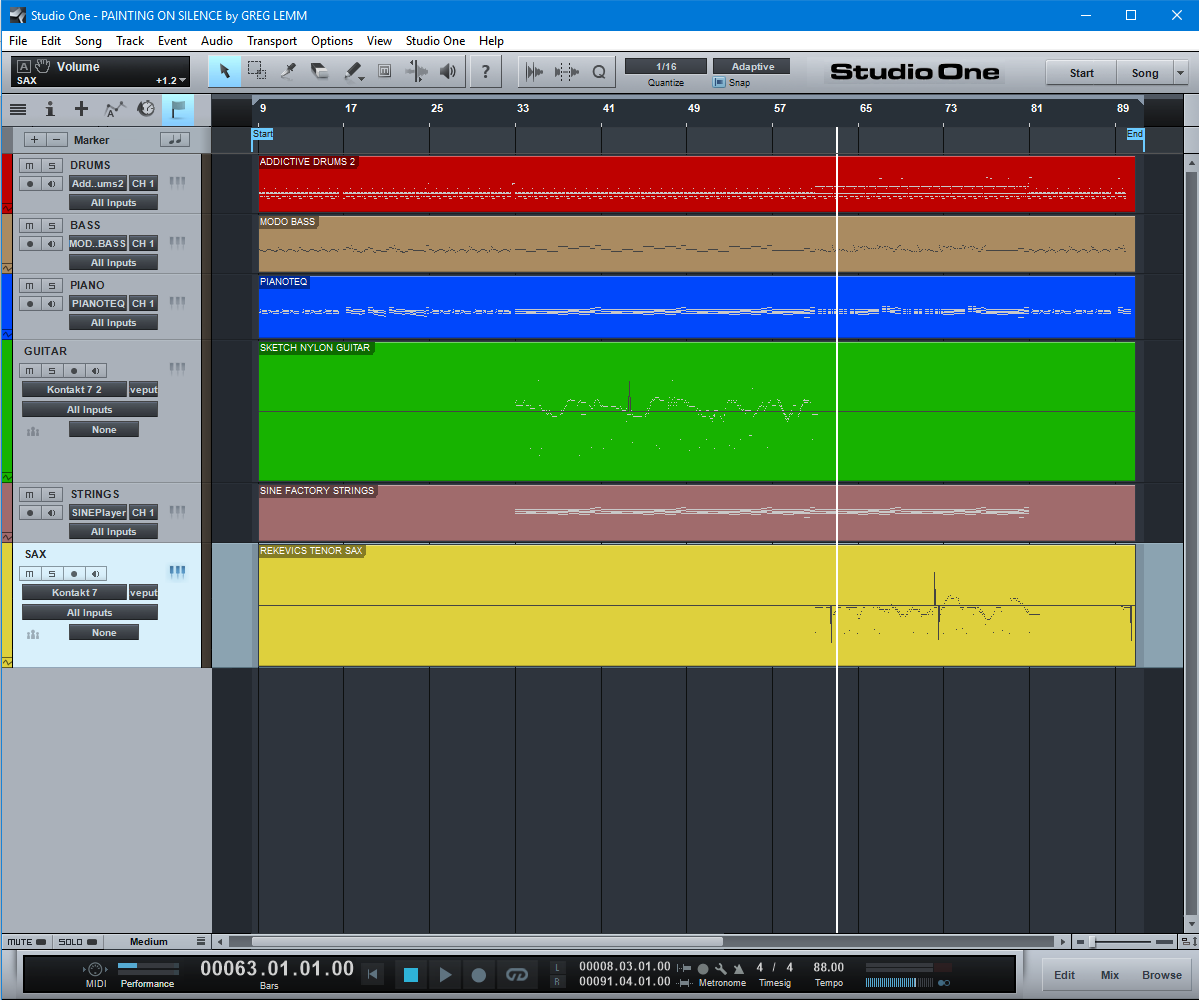The width and height of the screenshot is (1199, 1000).
Task: Open STRINGS track CH 1 channel dropdown
Action: [x=143, y=512]
